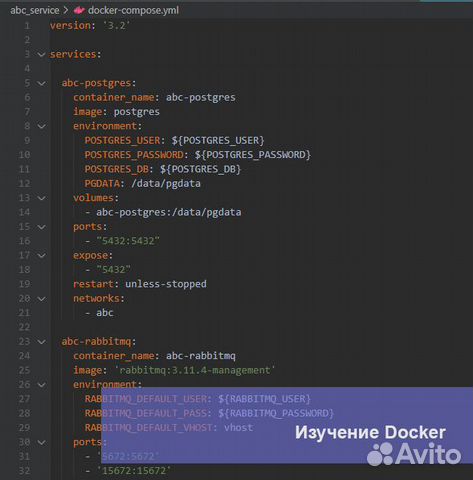This screenshot has height=480, width=473.
Task: Click the port mapping '15672:15672'
Action: [x=134, y=471]
